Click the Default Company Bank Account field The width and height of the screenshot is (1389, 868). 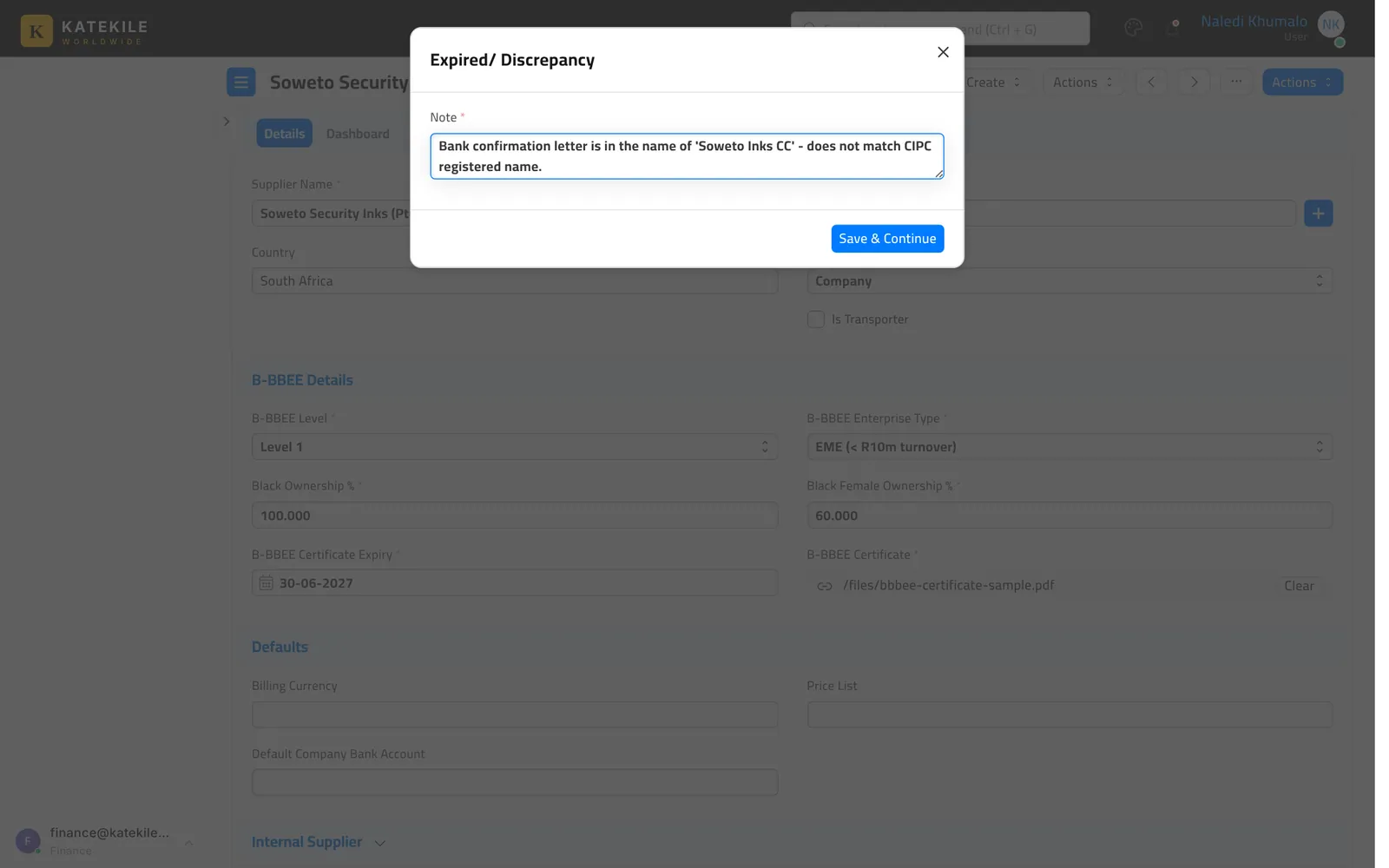515,783
